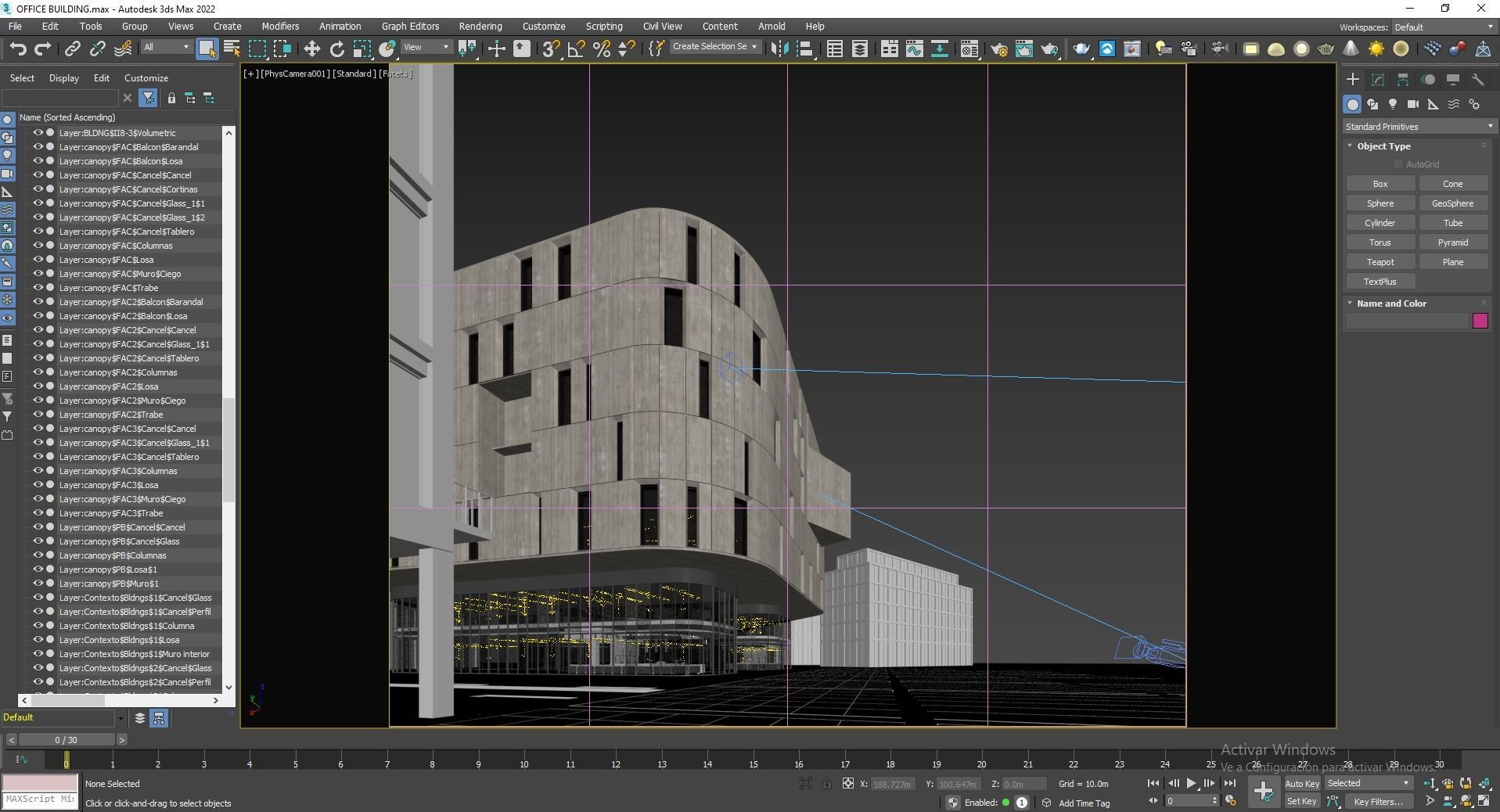Collapse the Object Type rollout
This screenshot has width=1500, height=812.
click(1383, 146)
